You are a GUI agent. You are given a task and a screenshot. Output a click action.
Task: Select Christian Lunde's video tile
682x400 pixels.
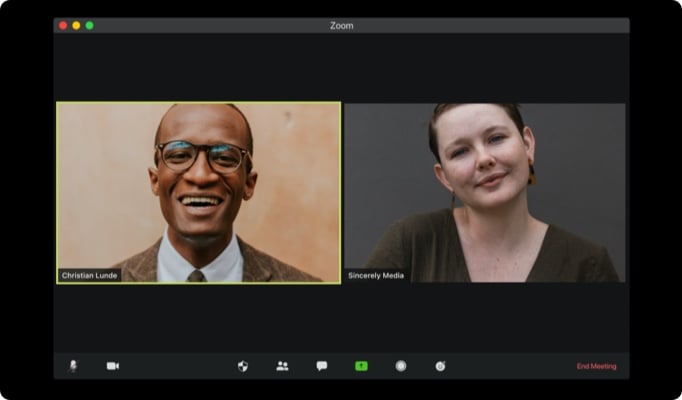199,193
